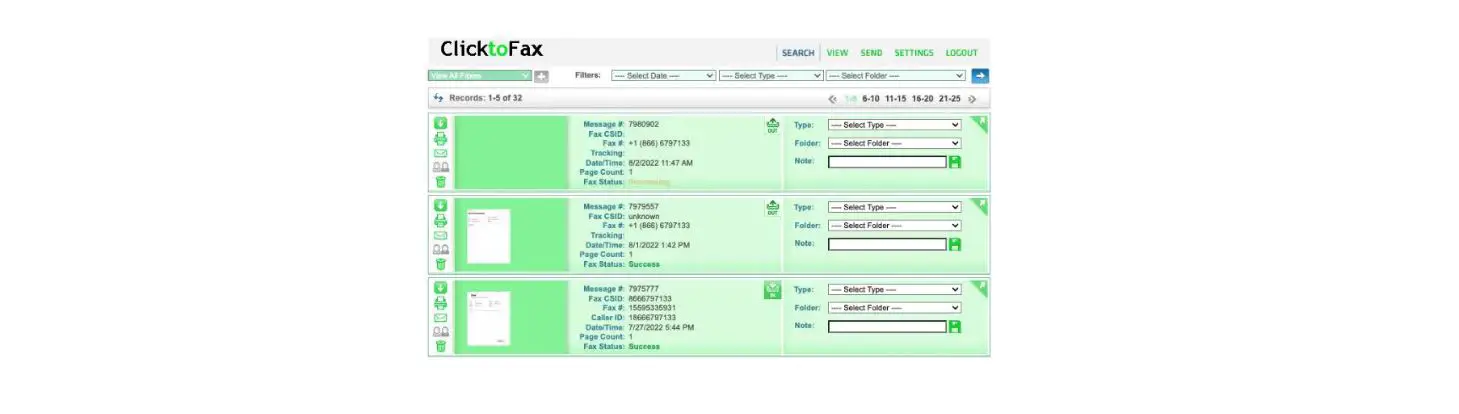Viewport: 1459px width, 414px height.
Task: Open the Select Folder filter dropdown in the filter bar
Action: point(896,76)
